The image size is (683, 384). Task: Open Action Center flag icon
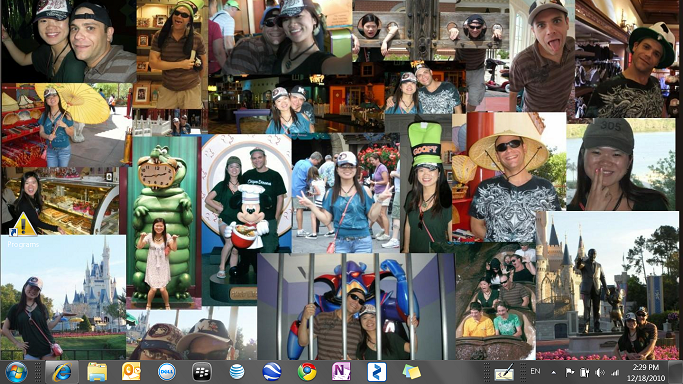click(569, 372)
